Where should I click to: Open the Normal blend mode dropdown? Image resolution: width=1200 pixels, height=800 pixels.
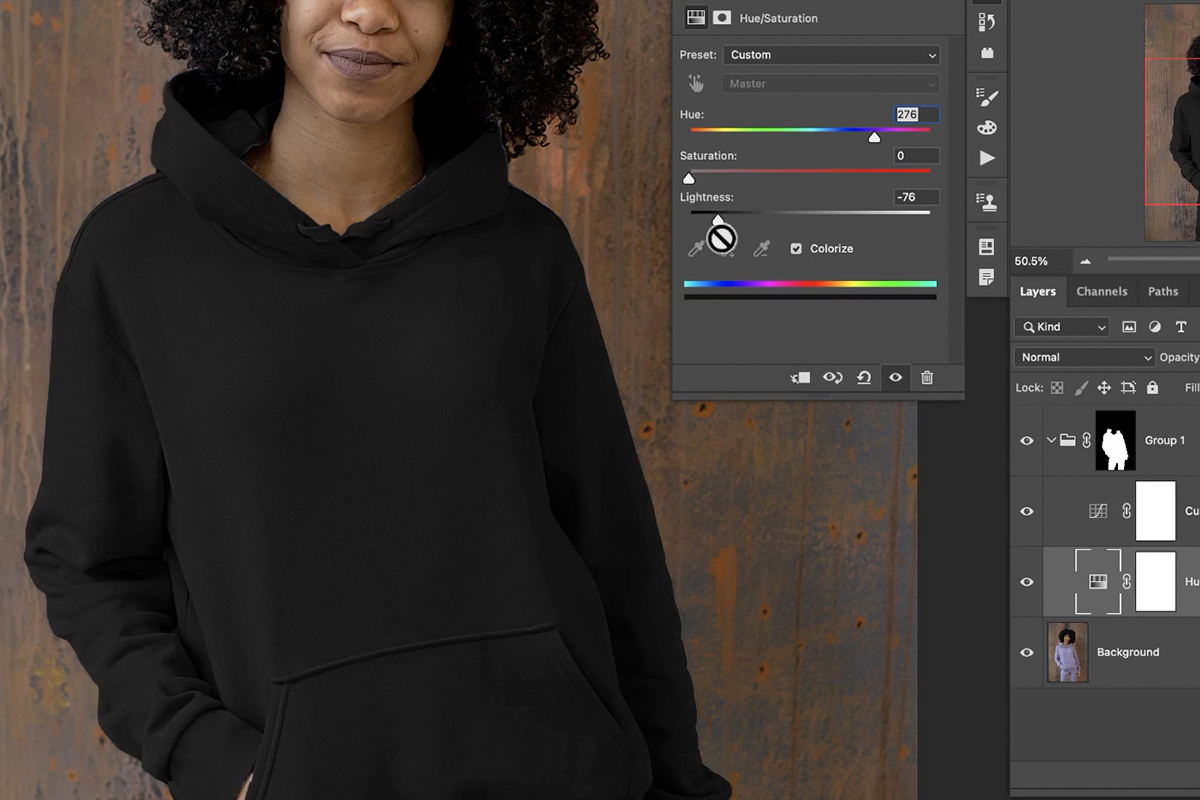1084,357
